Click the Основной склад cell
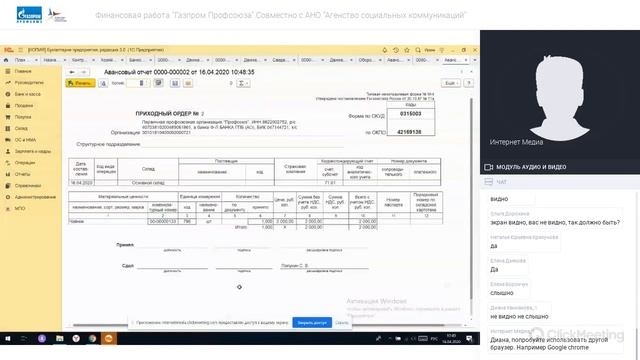Image resolution: width=640 pixels, height=360 pixels. [148, 183]
